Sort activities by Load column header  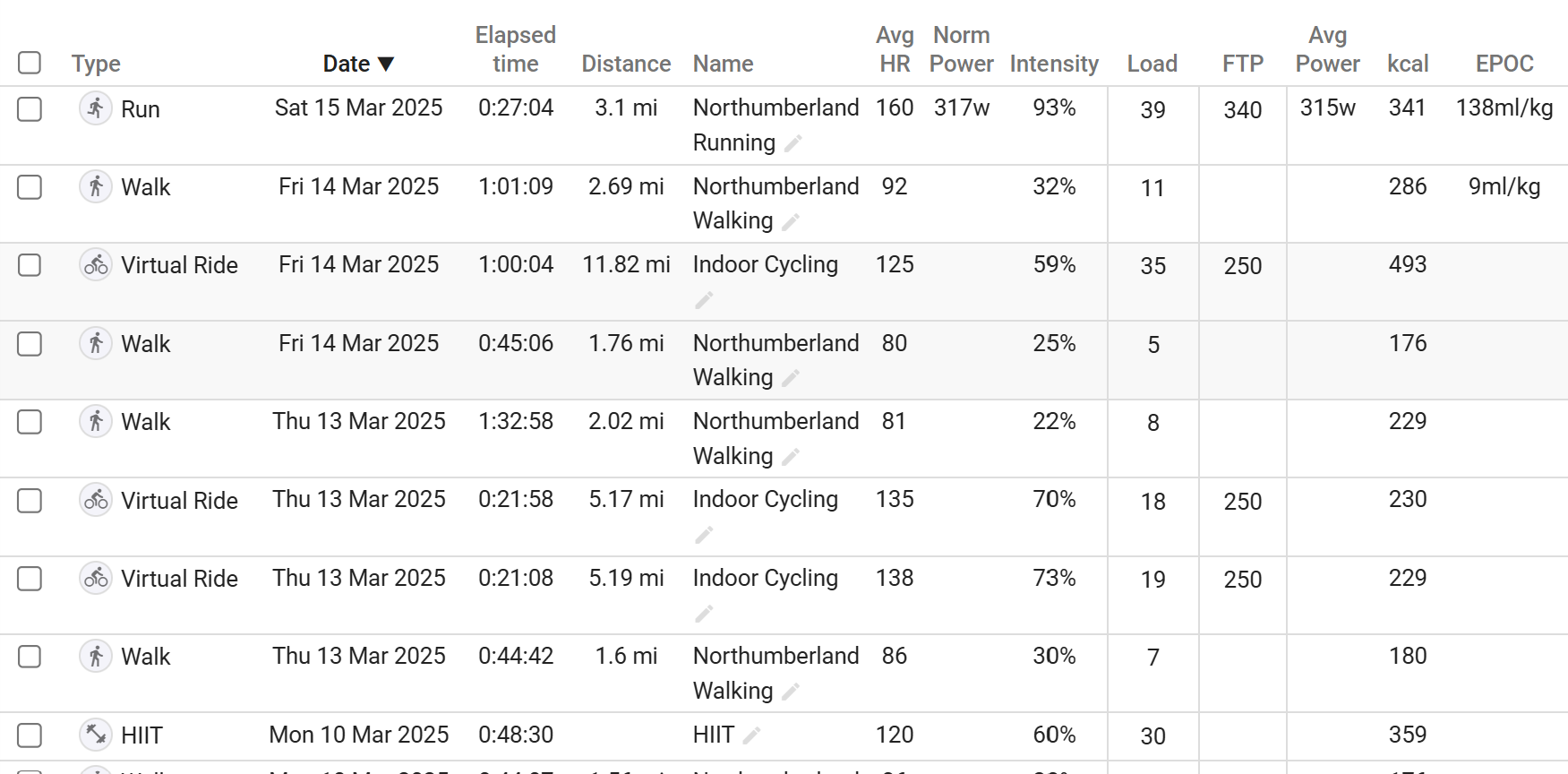(x=1152, y=64)
